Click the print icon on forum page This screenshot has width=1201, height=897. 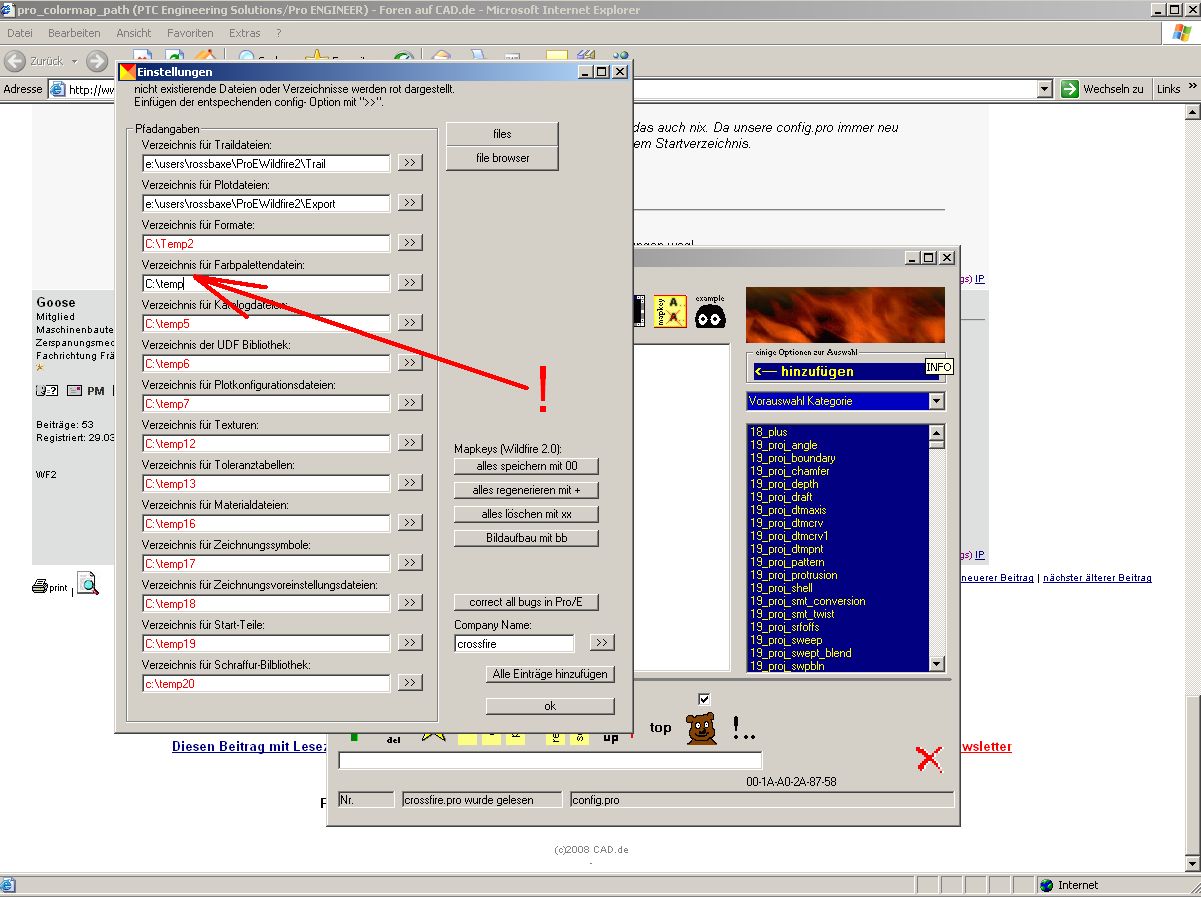point(50,586)
